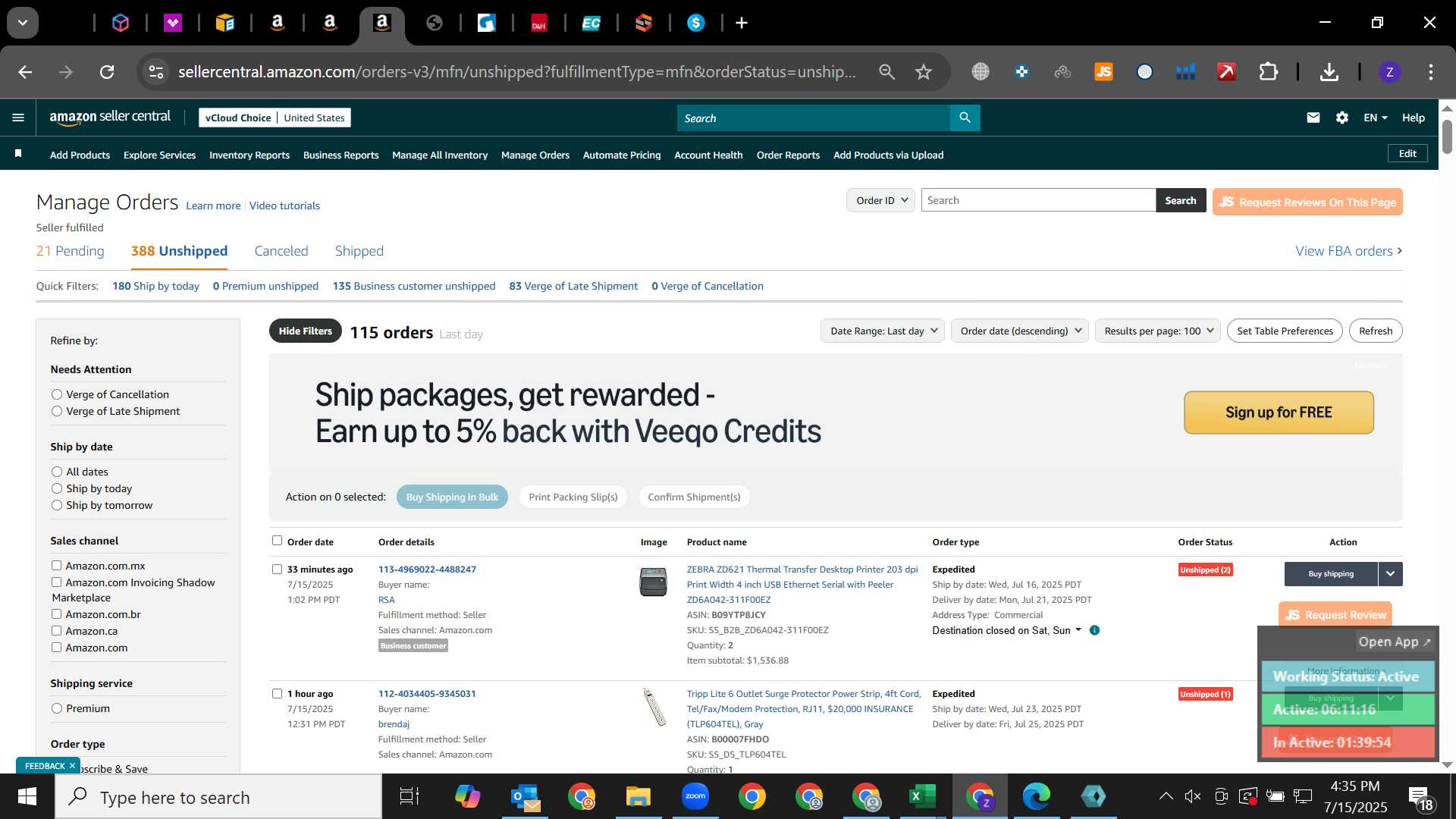
Task: Open the tab search dropdown arrow
Action: tap(23, 23)
